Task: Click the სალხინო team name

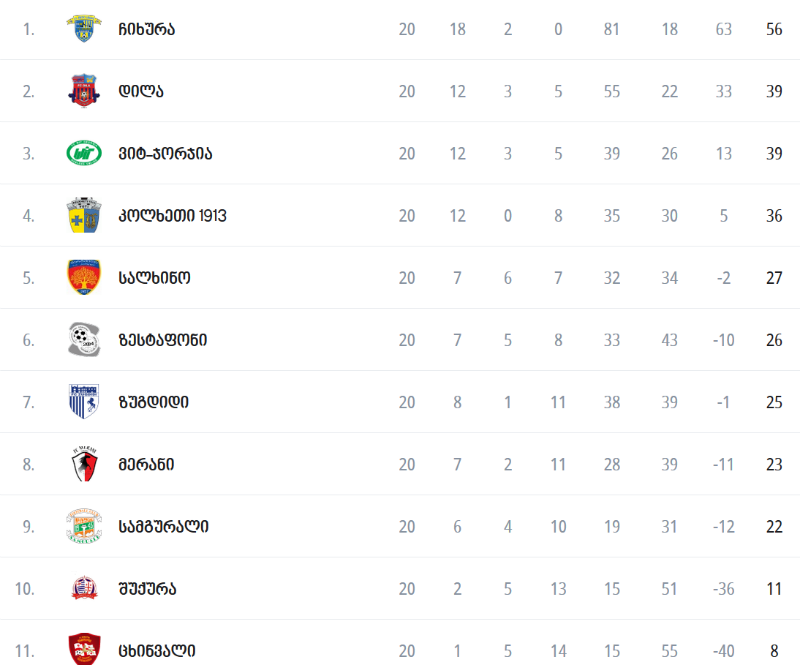Action: coord(154,278)
